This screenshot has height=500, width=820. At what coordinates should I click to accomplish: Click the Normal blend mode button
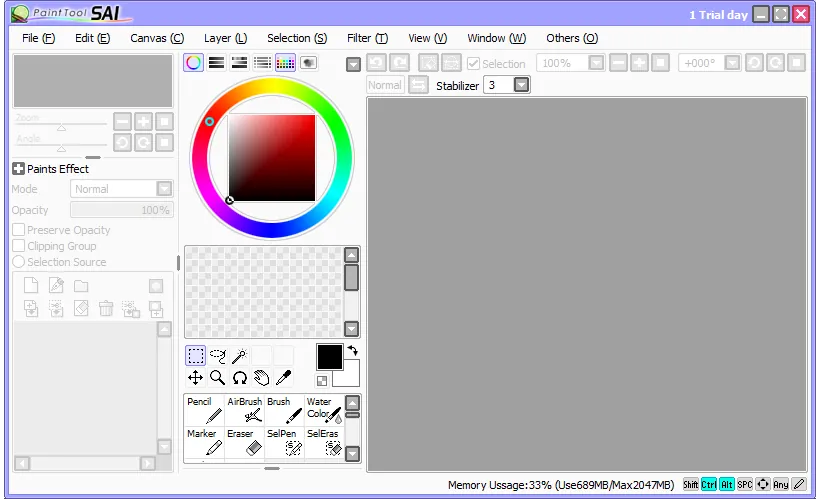385,85
